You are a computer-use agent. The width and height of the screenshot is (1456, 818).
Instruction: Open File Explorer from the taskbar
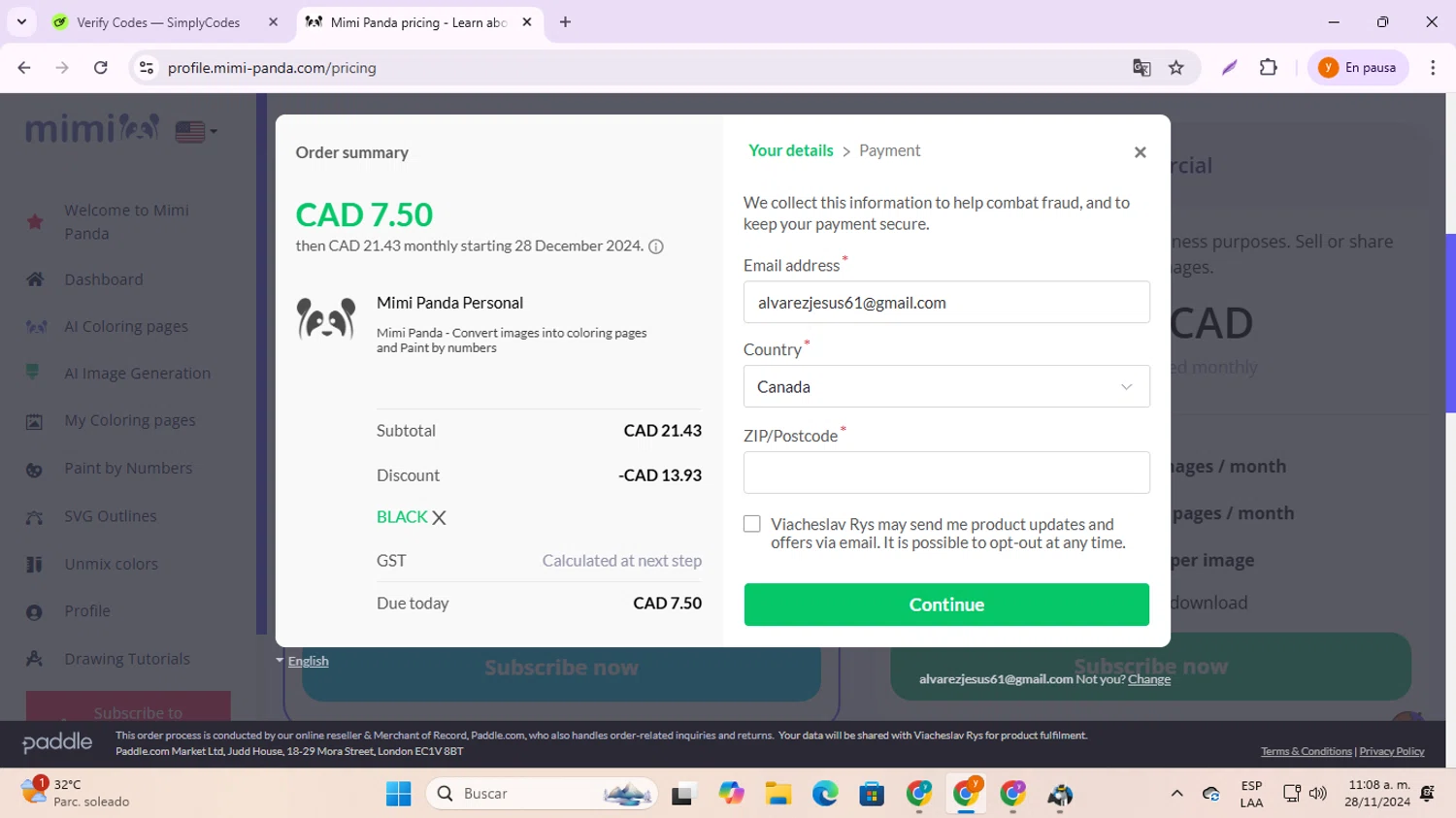point(778,794)
